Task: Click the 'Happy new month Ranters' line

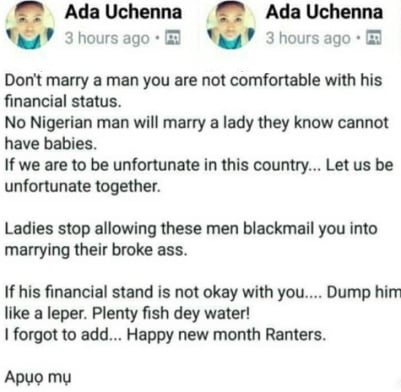Action: click(x=165, y=335)
